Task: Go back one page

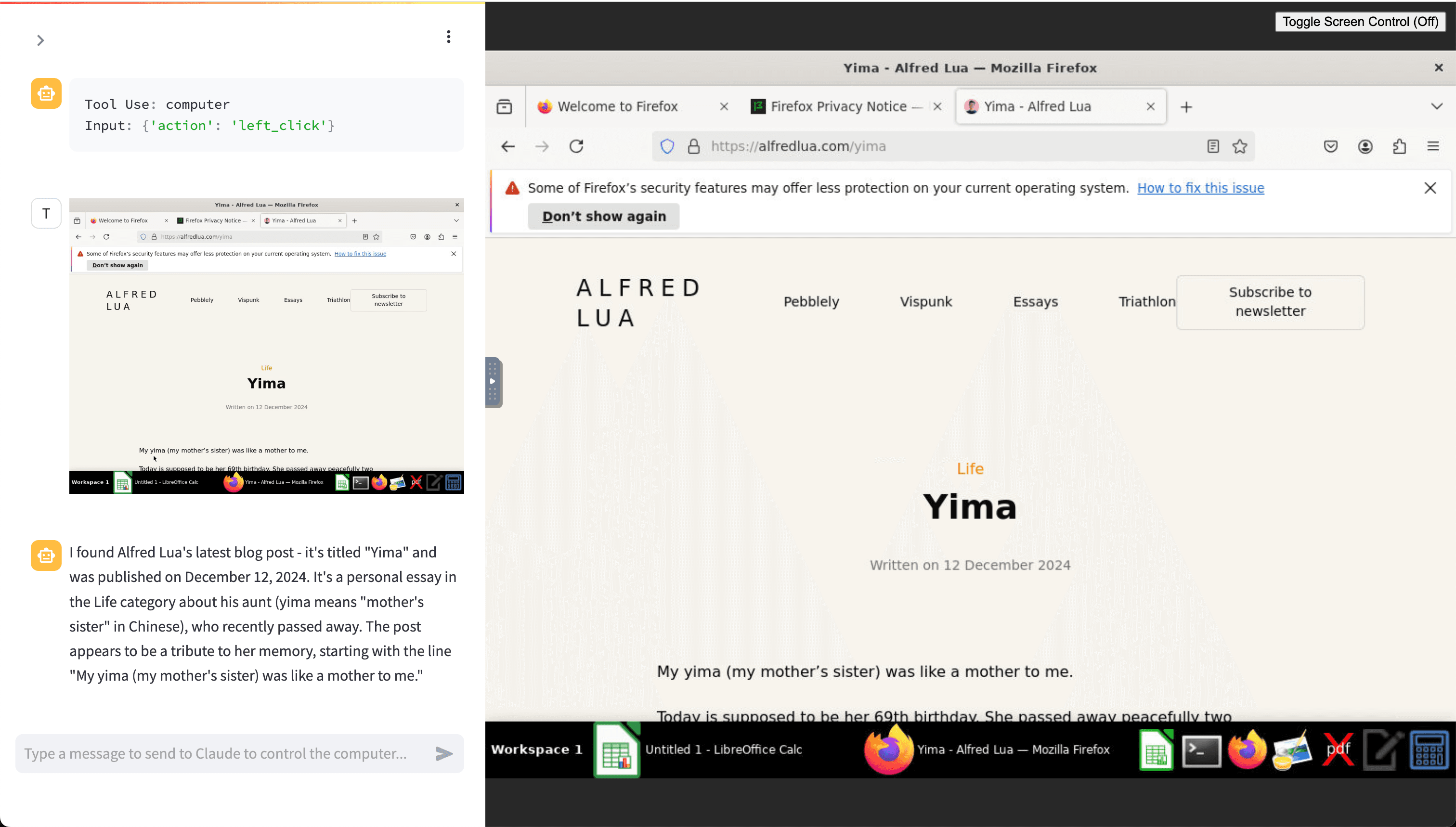Action: [508, 146]
